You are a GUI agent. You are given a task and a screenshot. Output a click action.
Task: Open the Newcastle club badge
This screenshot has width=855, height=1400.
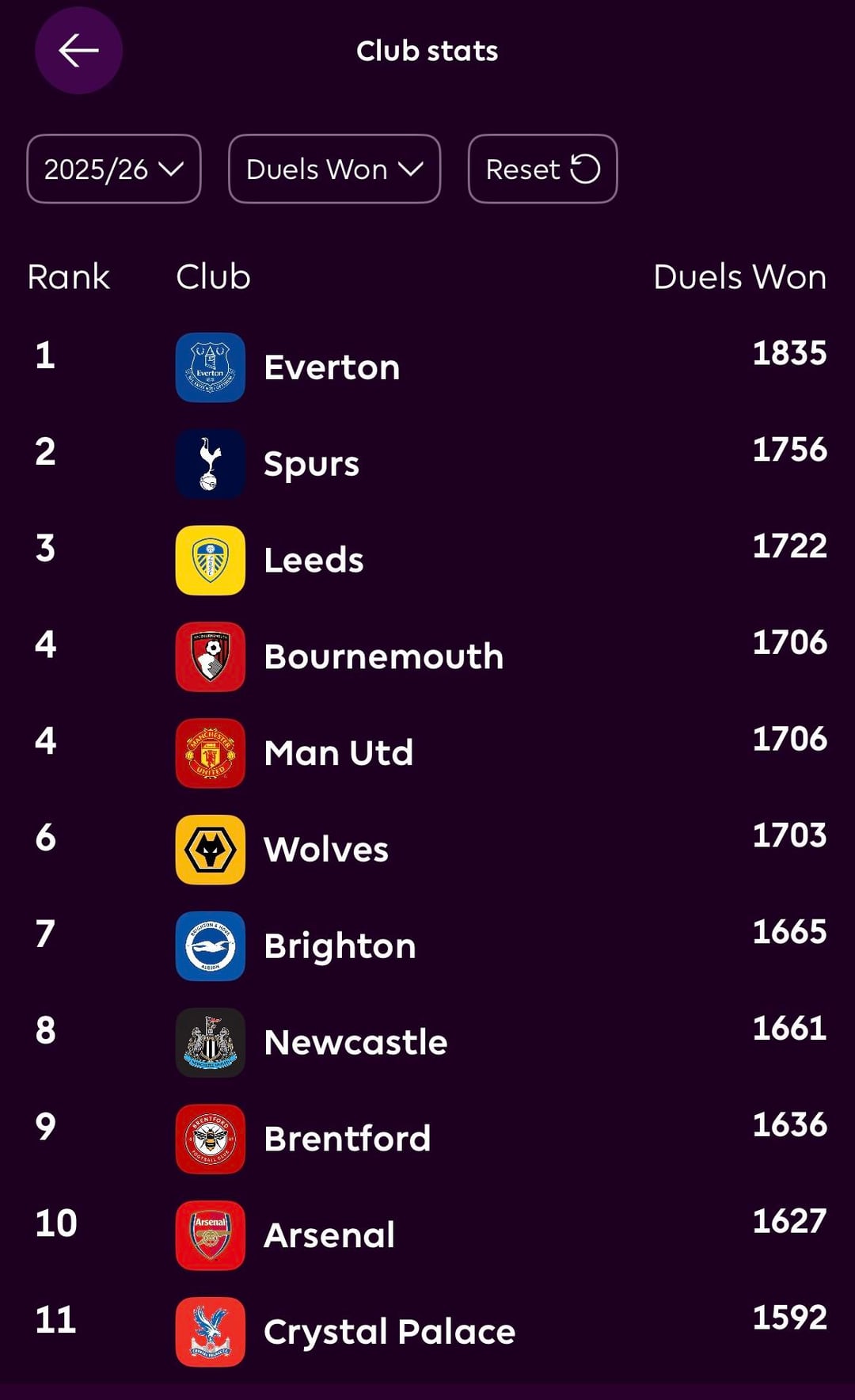[x=210, y=1042]
